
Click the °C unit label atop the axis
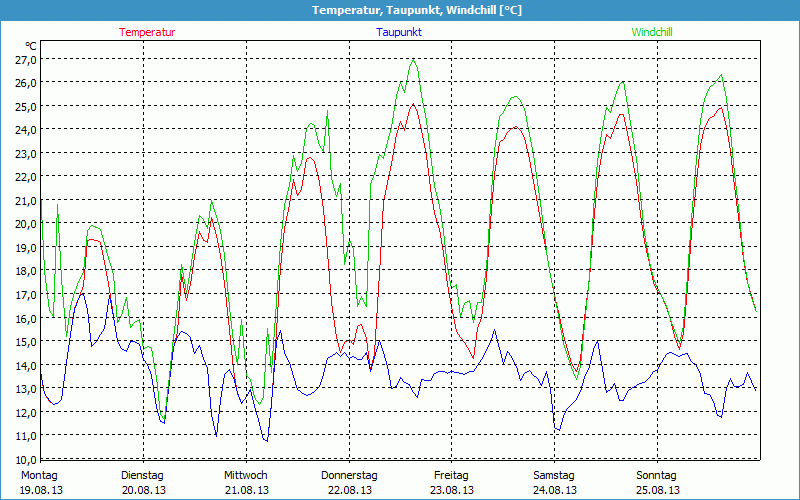pyautogui.click(x=30, y=45)
